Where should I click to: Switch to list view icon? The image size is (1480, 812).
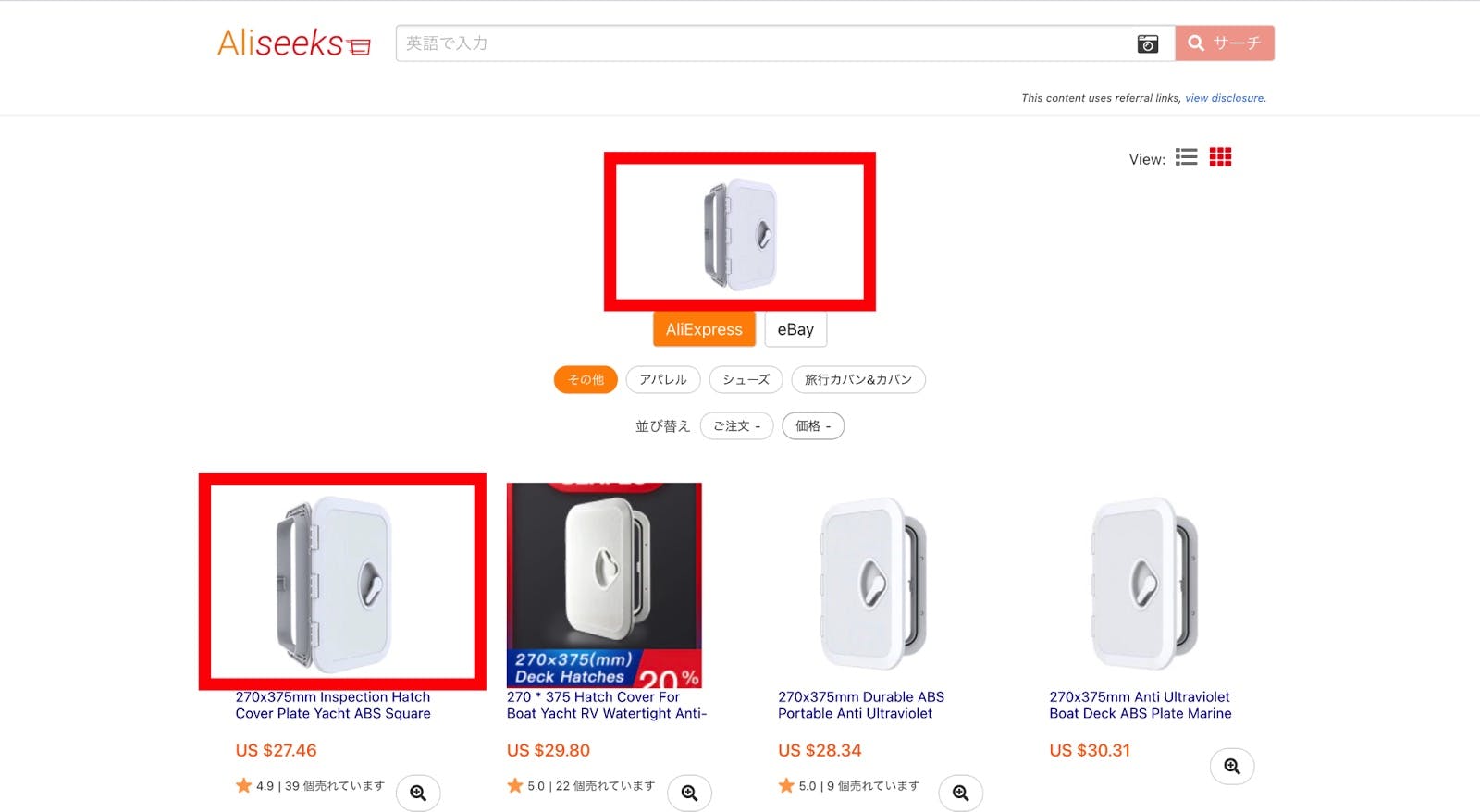pos(1186,157)
